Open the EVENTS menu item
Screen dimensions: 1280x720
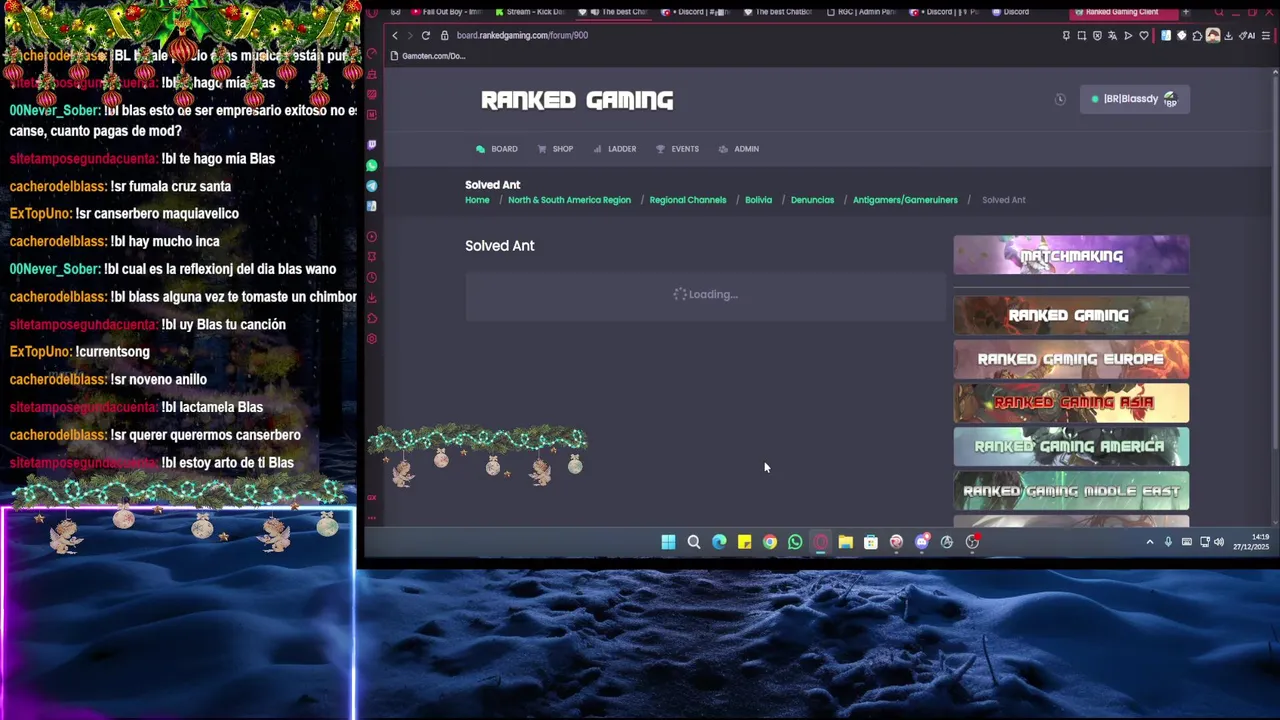point(678,149)
